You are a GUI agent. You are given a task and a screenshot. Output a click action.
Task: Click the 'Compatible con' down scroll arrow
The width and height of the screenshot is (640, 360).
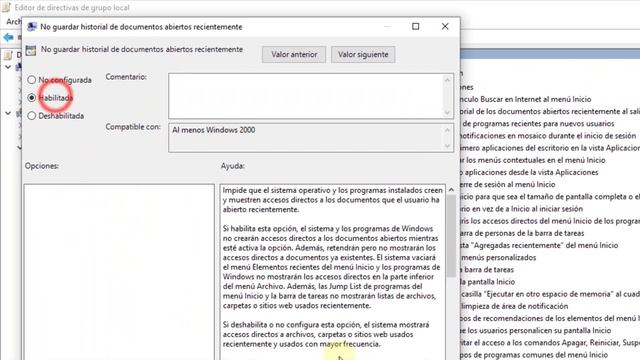pyautogui.click(x=448, y=146)
